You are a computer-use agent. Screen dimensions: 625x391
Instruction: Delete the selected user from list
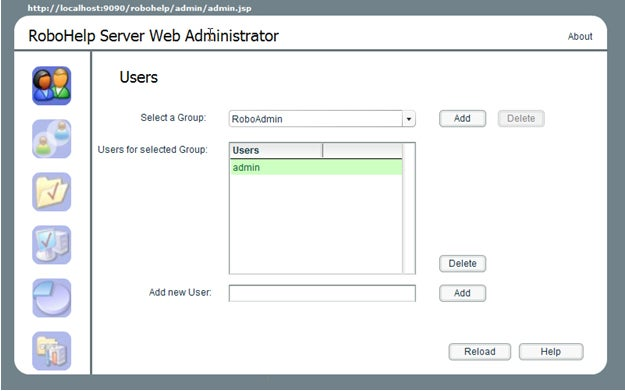tap(462, 263)
